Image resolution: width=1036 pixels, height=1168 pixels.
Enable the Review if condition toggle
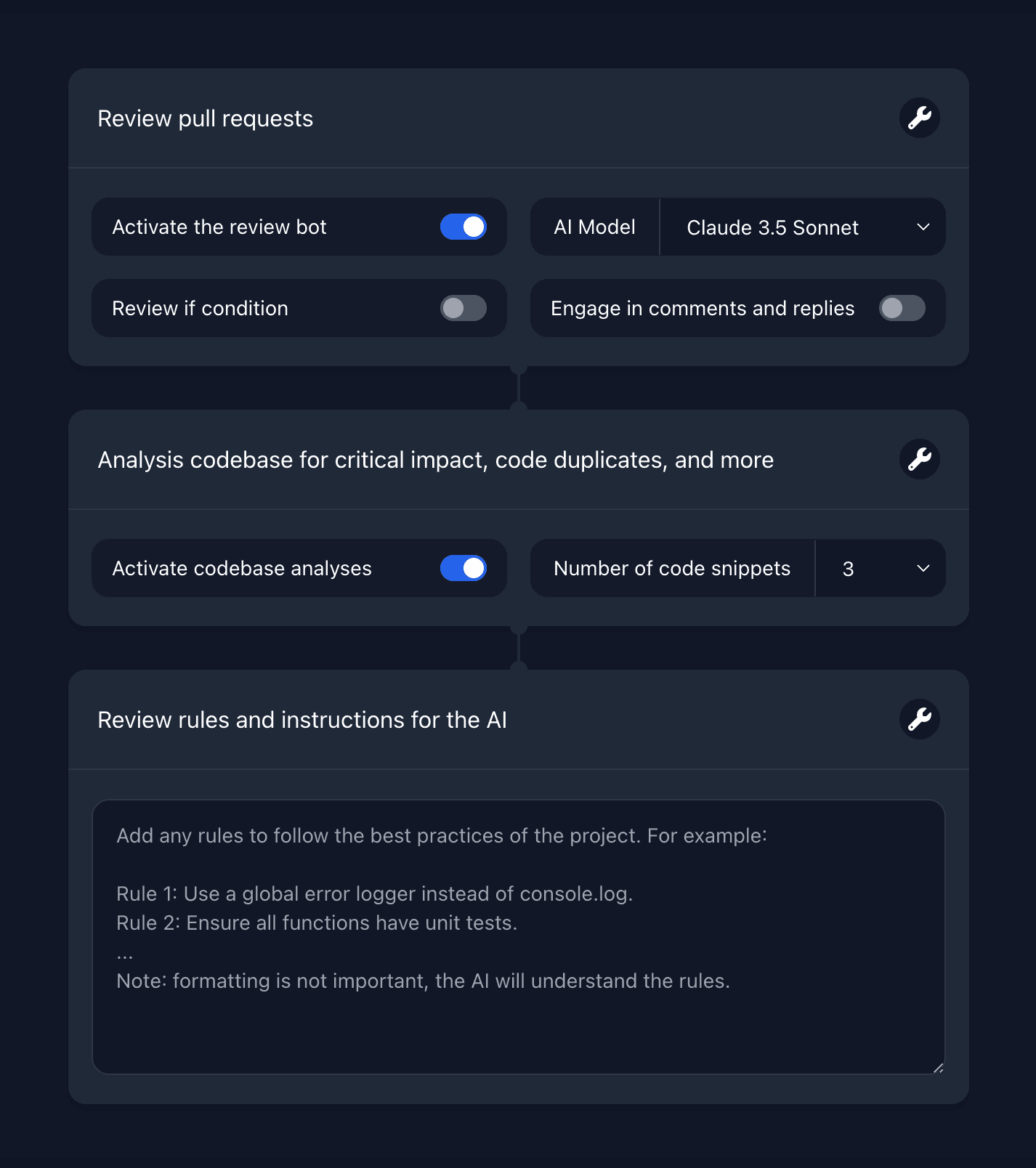coord(464,308)
